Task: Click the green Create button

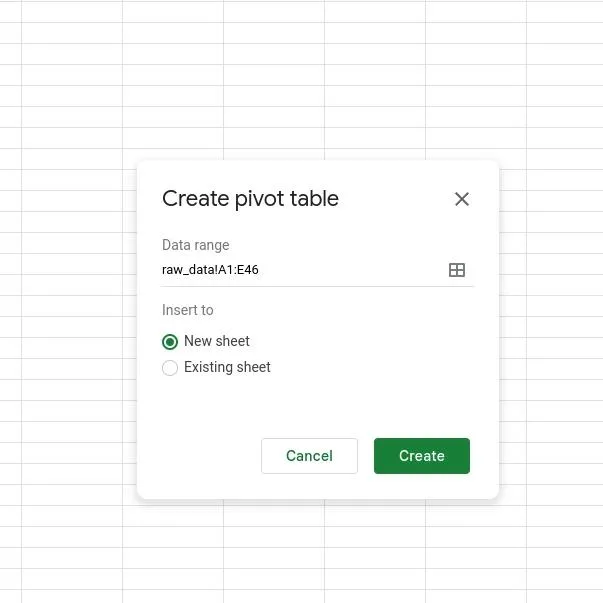Action: [421, 456]
